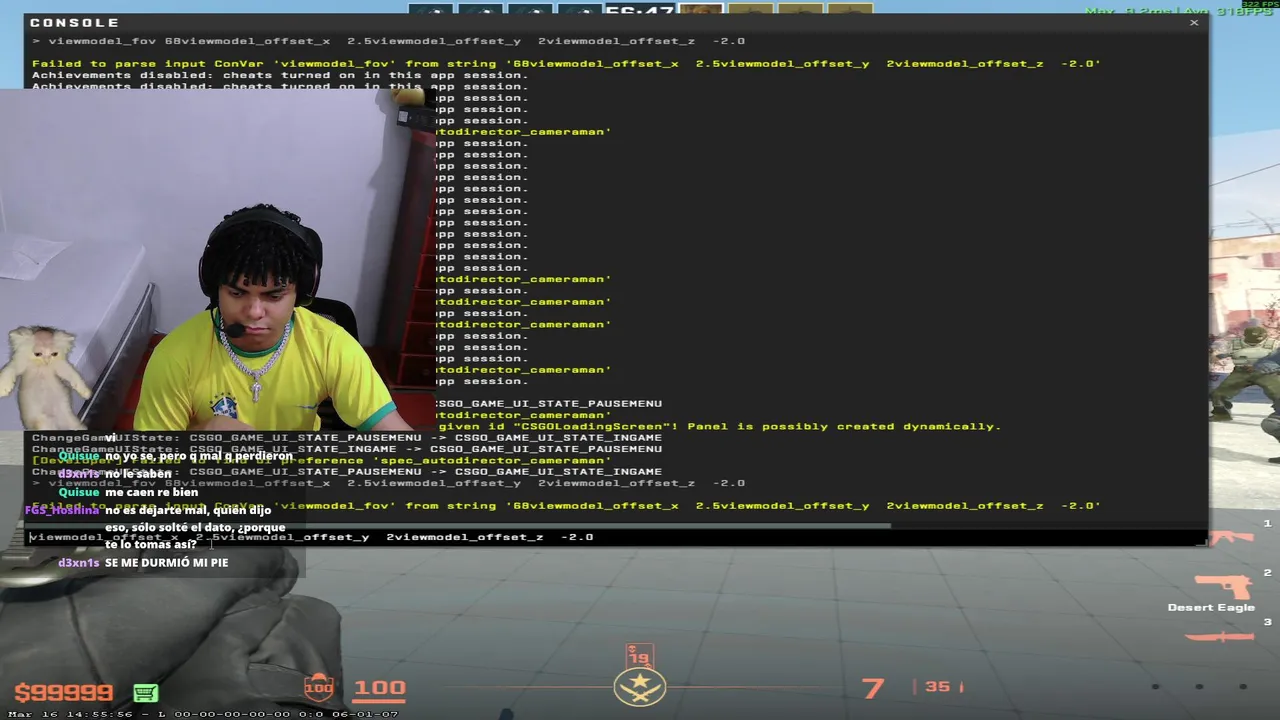Click the kill counter skull icon above team badge

click(639, 656)
